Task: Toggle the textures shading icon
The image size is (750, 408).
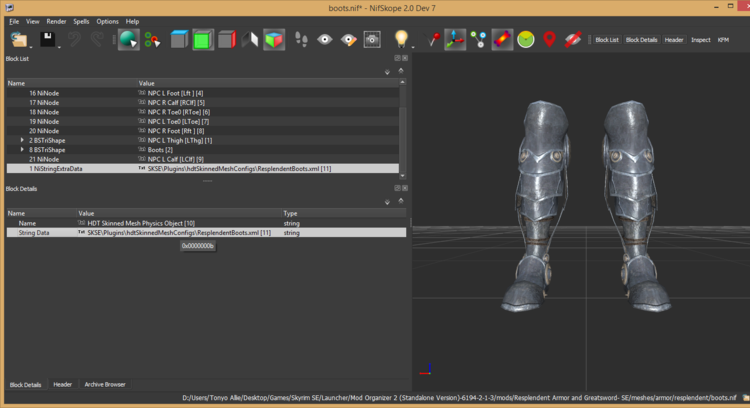Action: (502, 39)
